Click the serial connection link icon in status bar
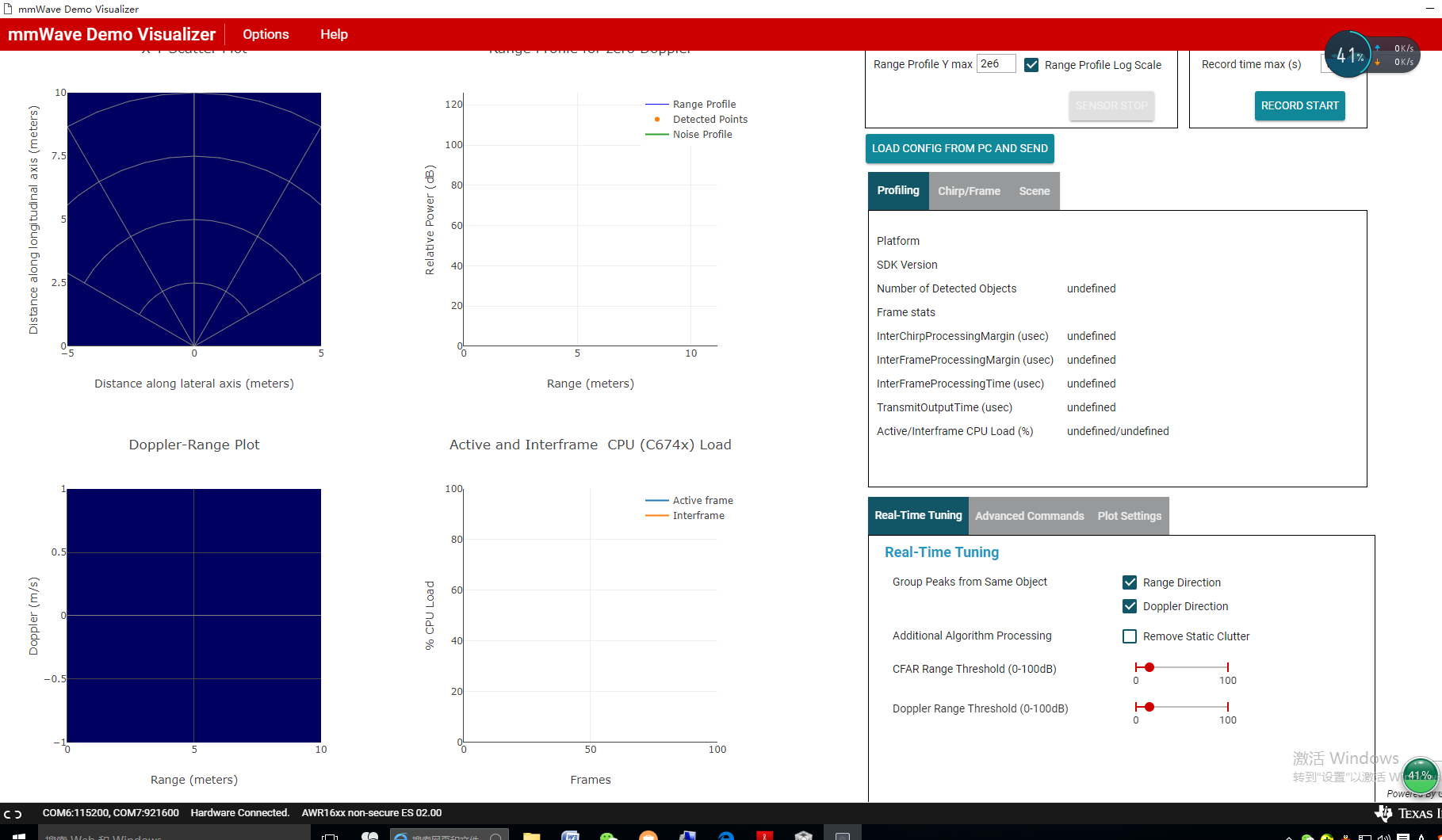The width and height of the screenshot is (1442, 840). 13,814
